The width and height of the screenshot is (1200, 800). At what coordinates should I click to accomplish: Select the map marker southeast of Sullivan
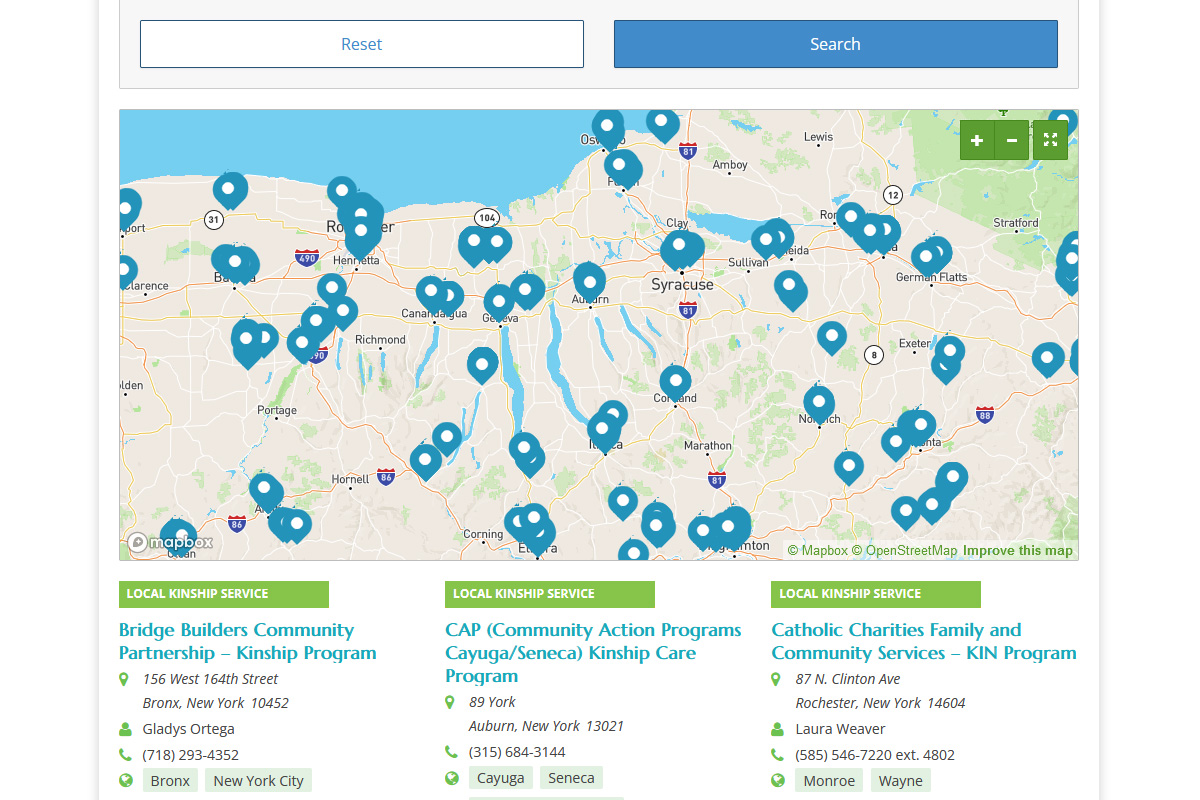790,288
